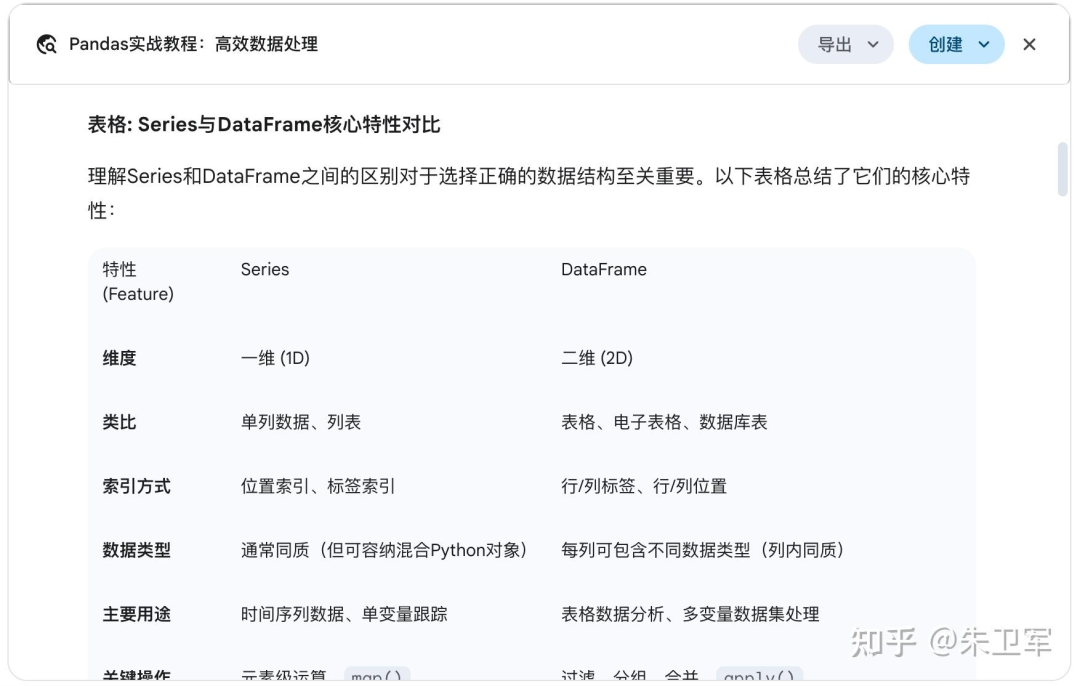This screenshot has height=686, width=1080.
Task: Click the Series column header
Action: click(264, 269)
